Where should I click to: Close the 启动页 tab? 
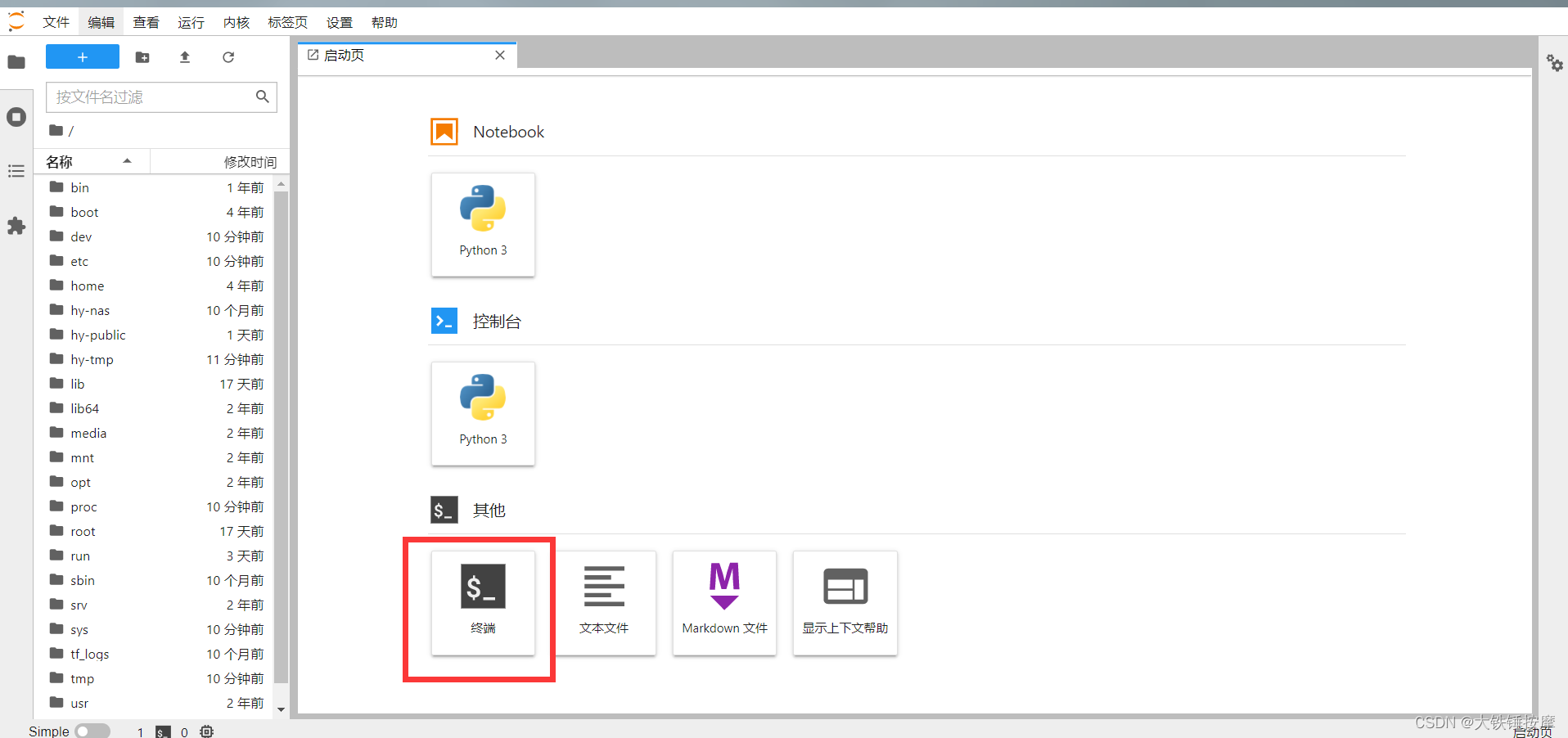(500, 55)
